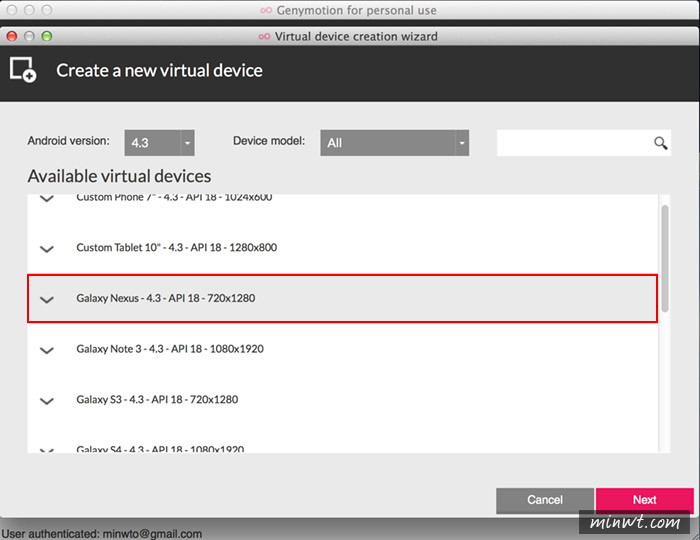Click the wizard window's minimize button
Screen dimensions: 700x540
point(29,36)
